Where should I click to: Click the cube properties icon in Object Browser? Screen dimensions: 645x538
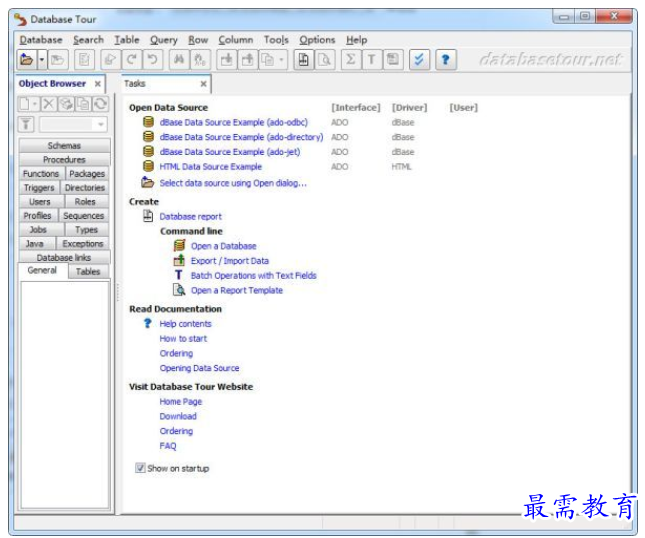point(66,104)
